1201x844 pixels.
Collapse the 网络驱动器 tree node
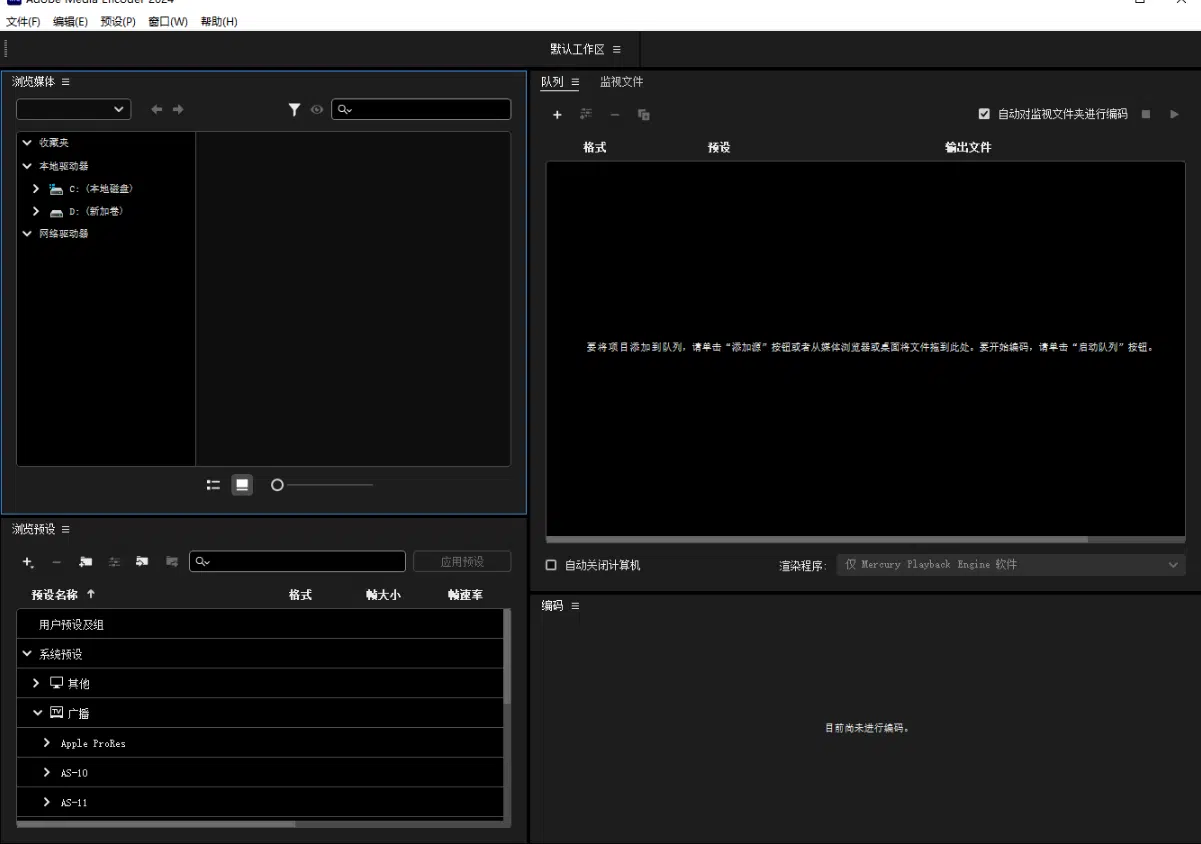click(26, 234)
